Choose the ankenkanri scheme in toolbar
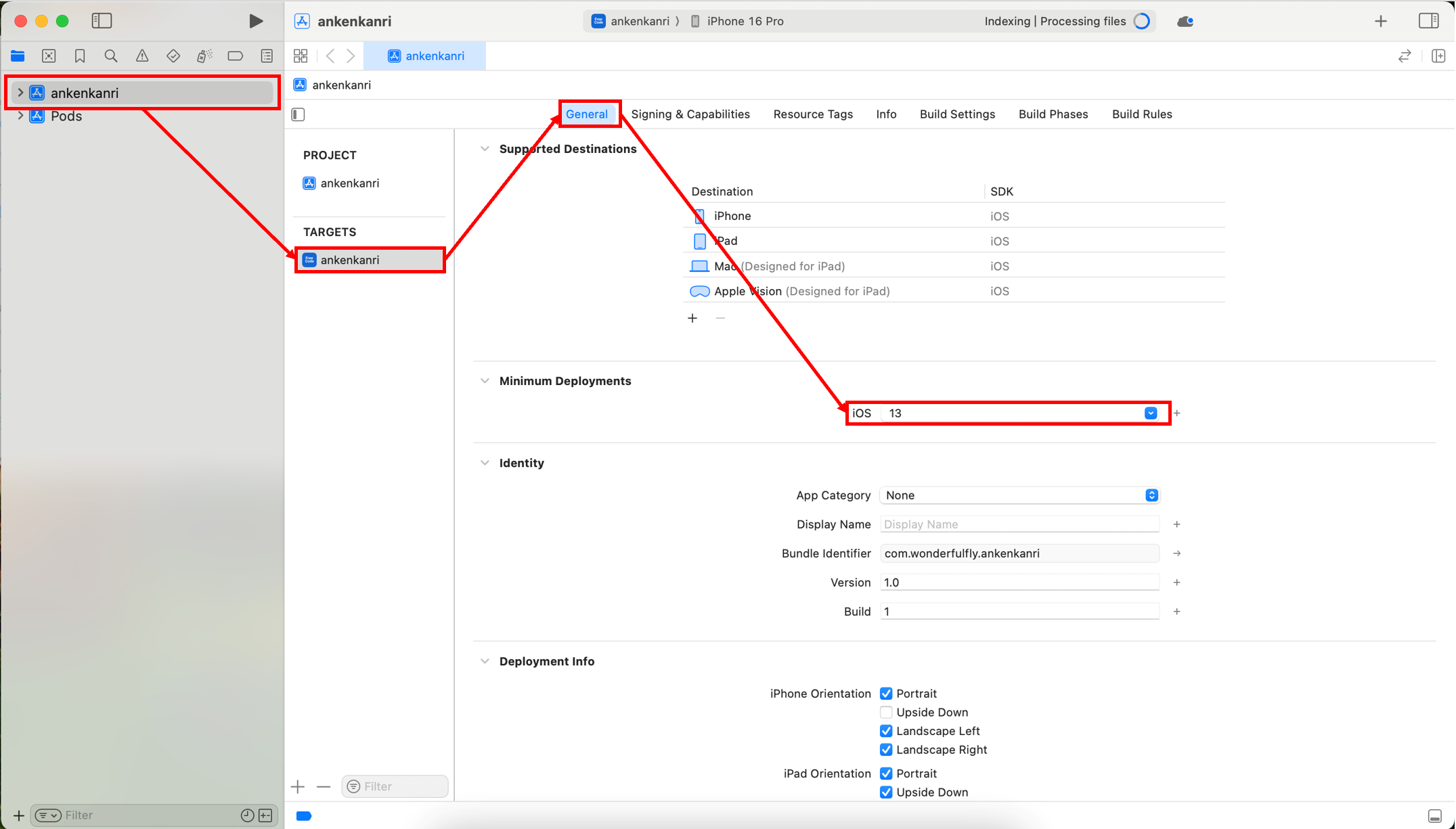 [631, 21]
